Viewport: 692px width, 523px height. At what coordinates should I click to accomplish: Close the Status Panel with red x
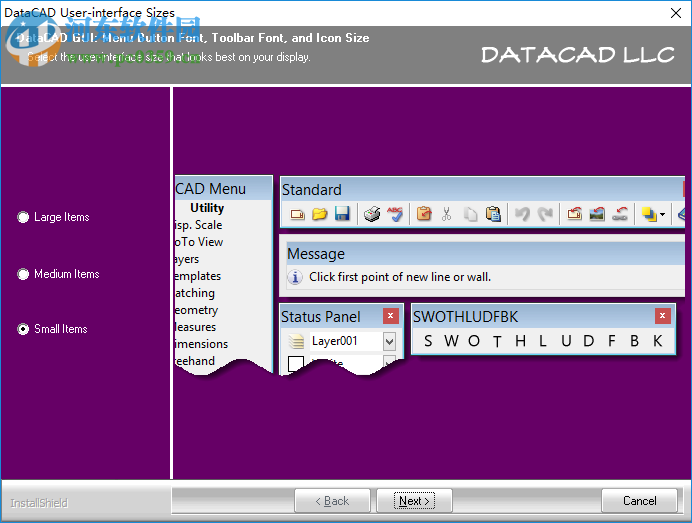(390, 316)
